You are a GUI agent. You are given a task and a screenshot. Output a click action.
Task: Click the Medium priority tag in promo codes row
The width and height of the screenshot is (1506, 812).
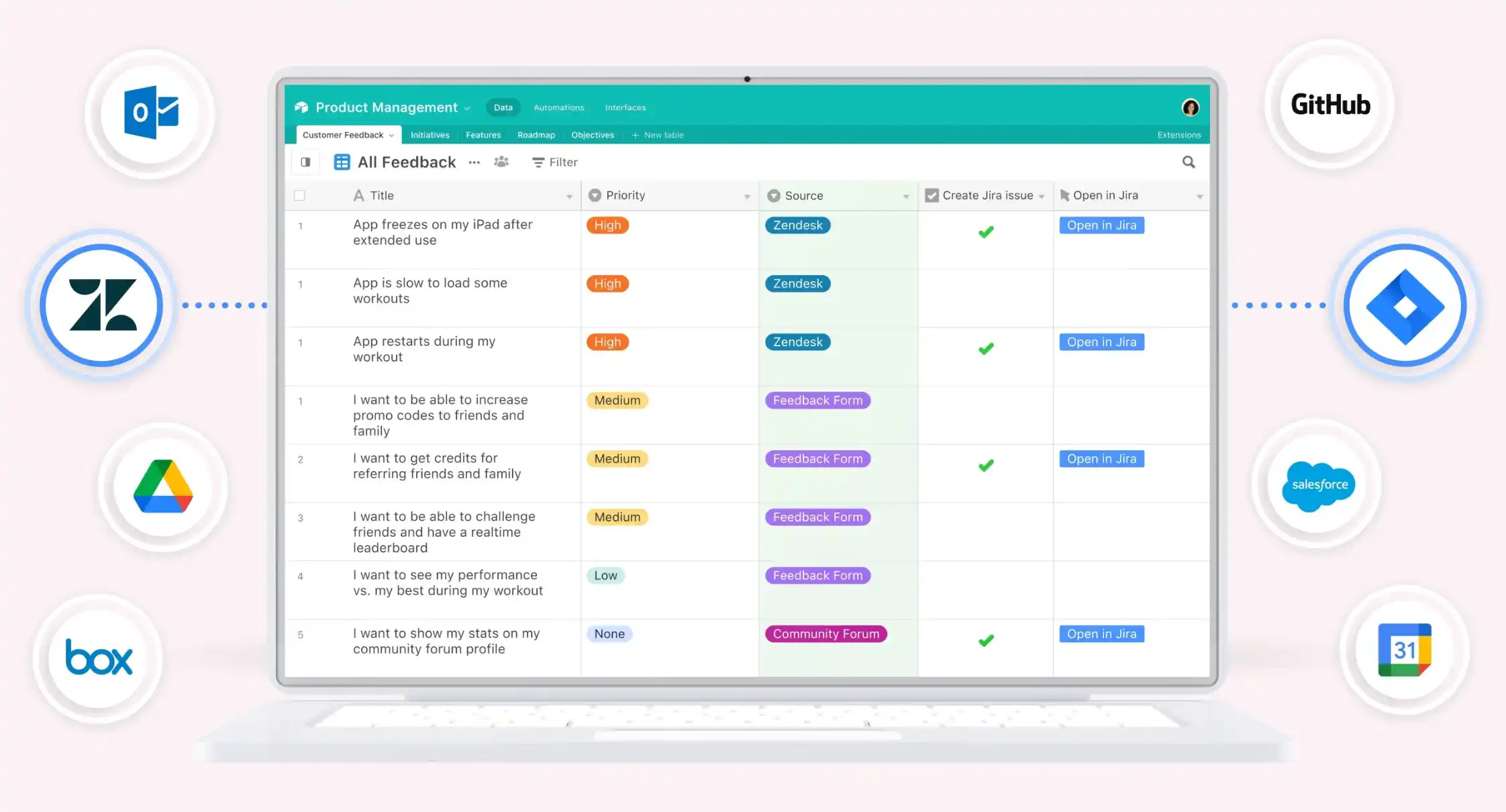pos(617,401)
